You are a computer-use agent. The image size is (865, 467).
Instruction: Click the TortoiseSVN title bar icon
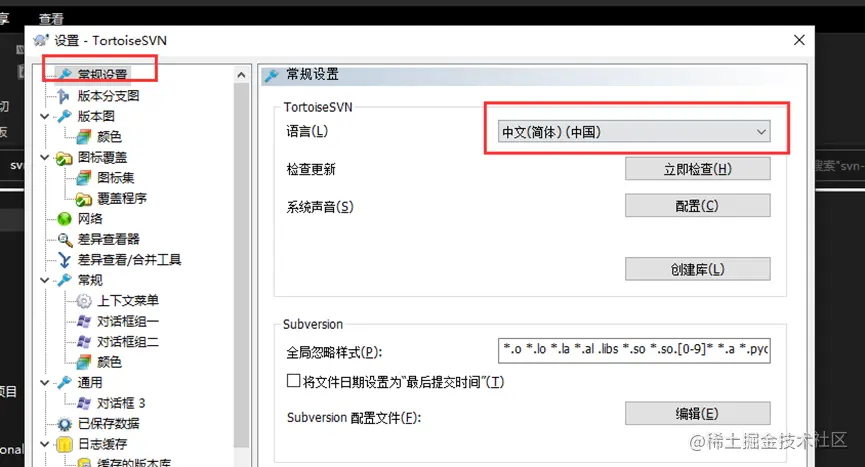pyautogui.click(x=41, y=40)
